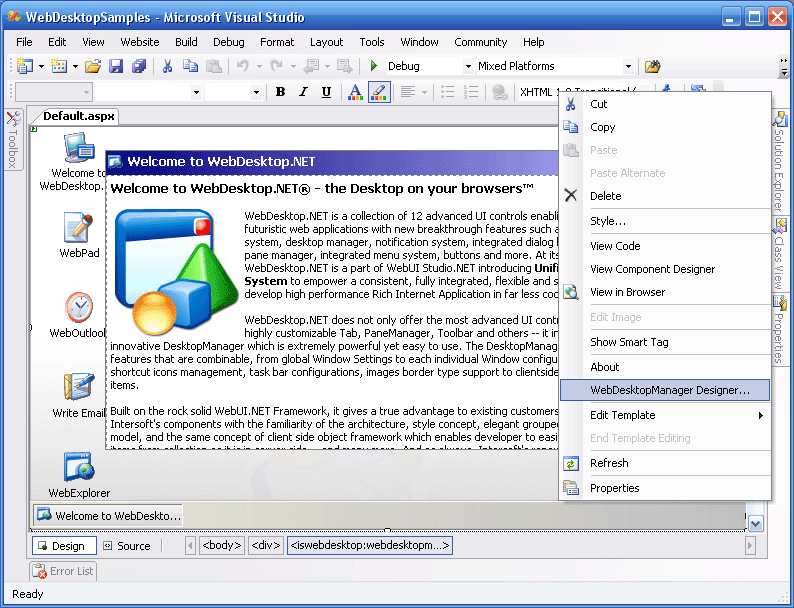Toggle Underline formatting
The image size is (794, 608).
point(326,92)
